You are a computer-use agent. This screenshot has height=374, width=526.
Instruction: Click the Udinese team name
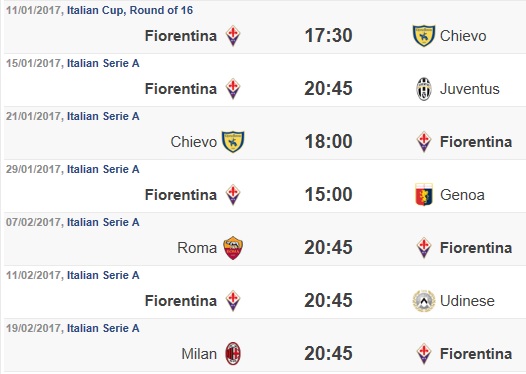tap(467, 301)
